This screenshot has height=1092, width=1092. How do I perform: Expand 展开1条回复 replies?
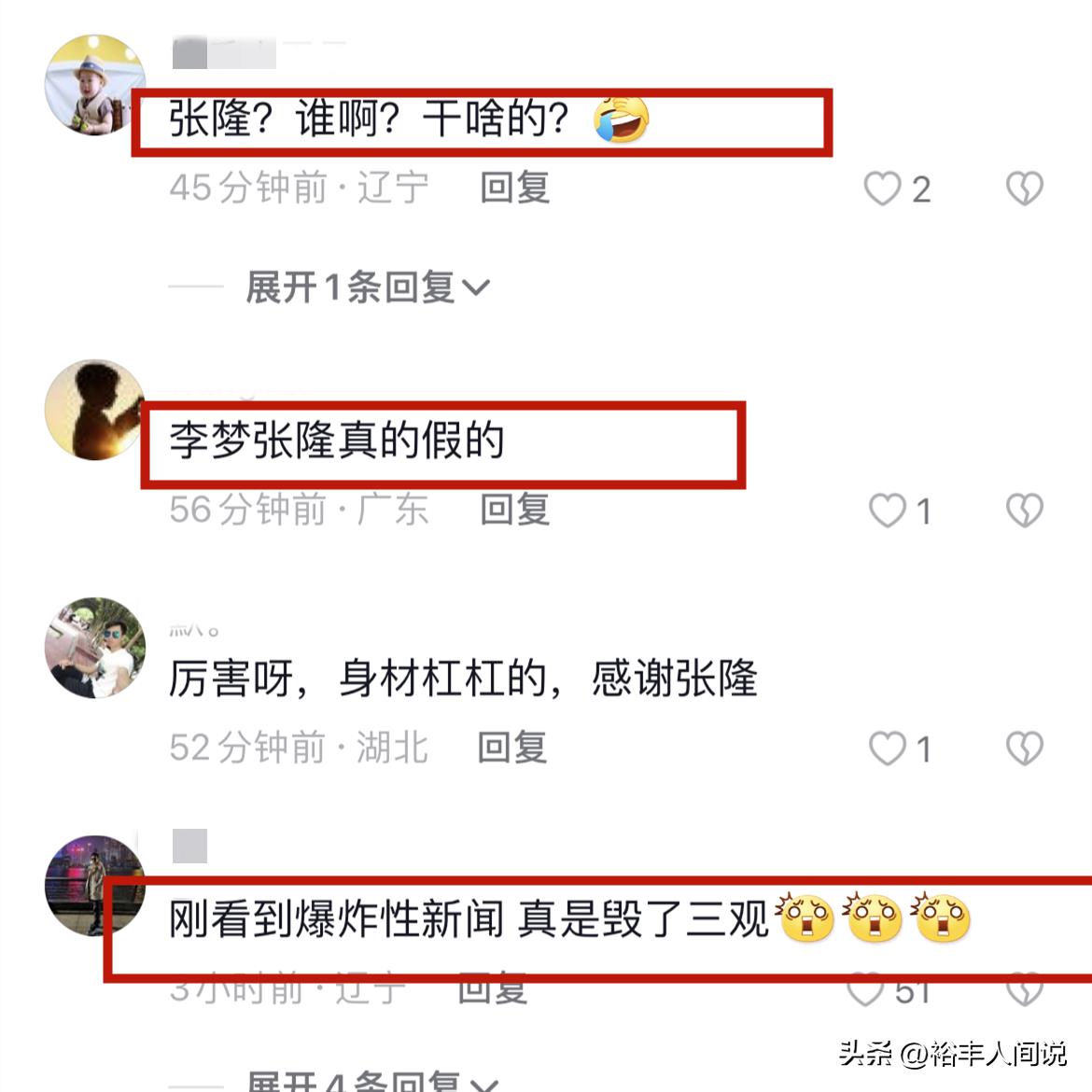(x=368, y=287)
